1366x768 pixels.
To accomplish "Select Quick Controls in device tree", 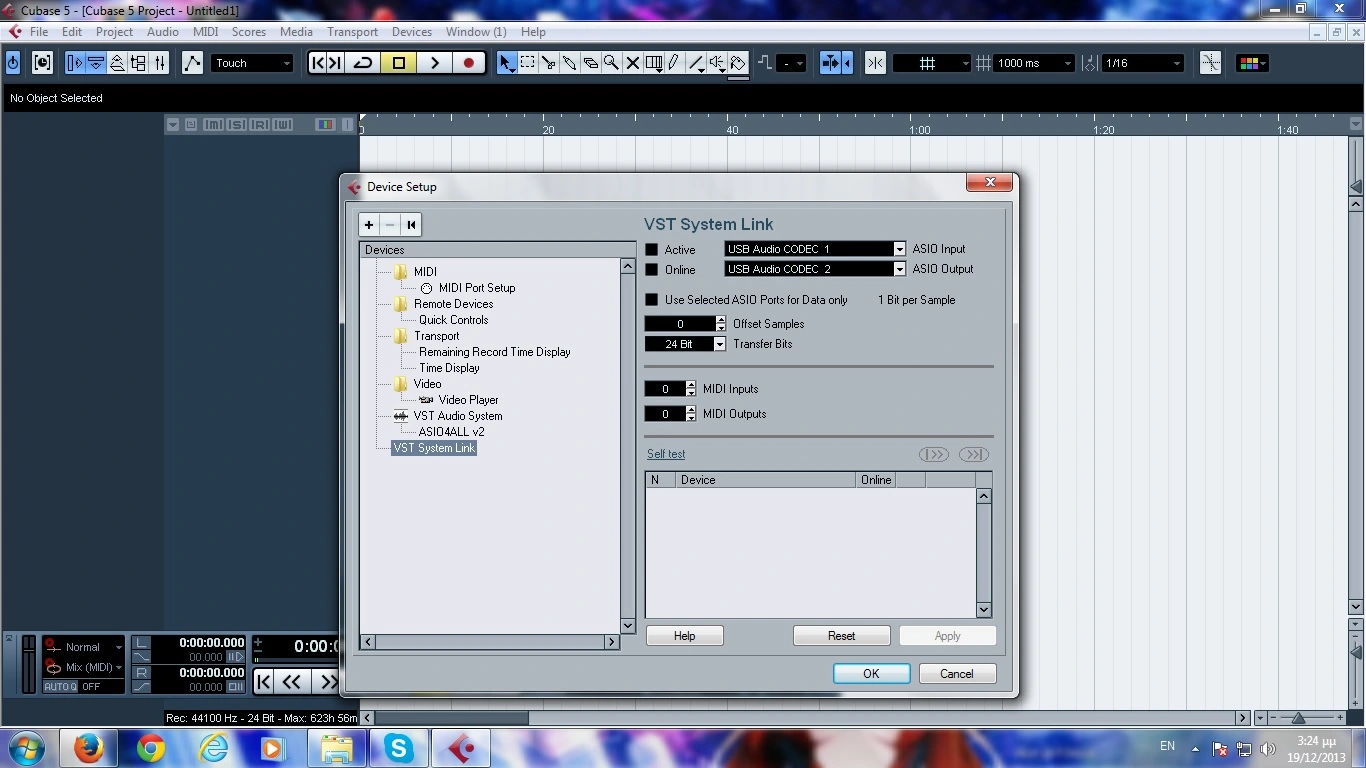I will (454, 320).
